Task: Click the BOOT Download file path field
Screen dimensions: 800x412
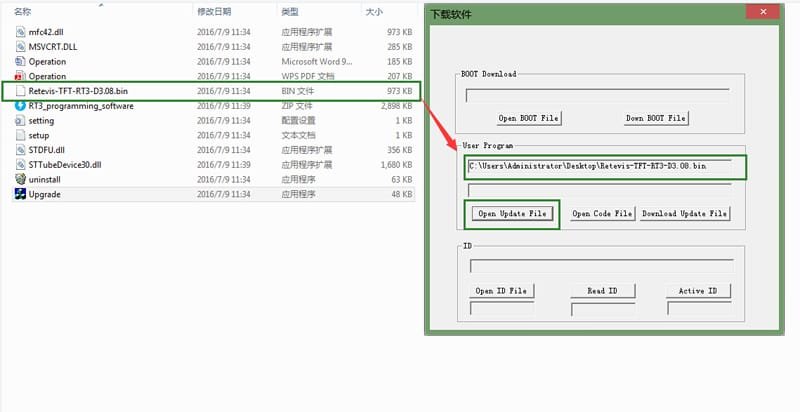Action: (597, 95)
